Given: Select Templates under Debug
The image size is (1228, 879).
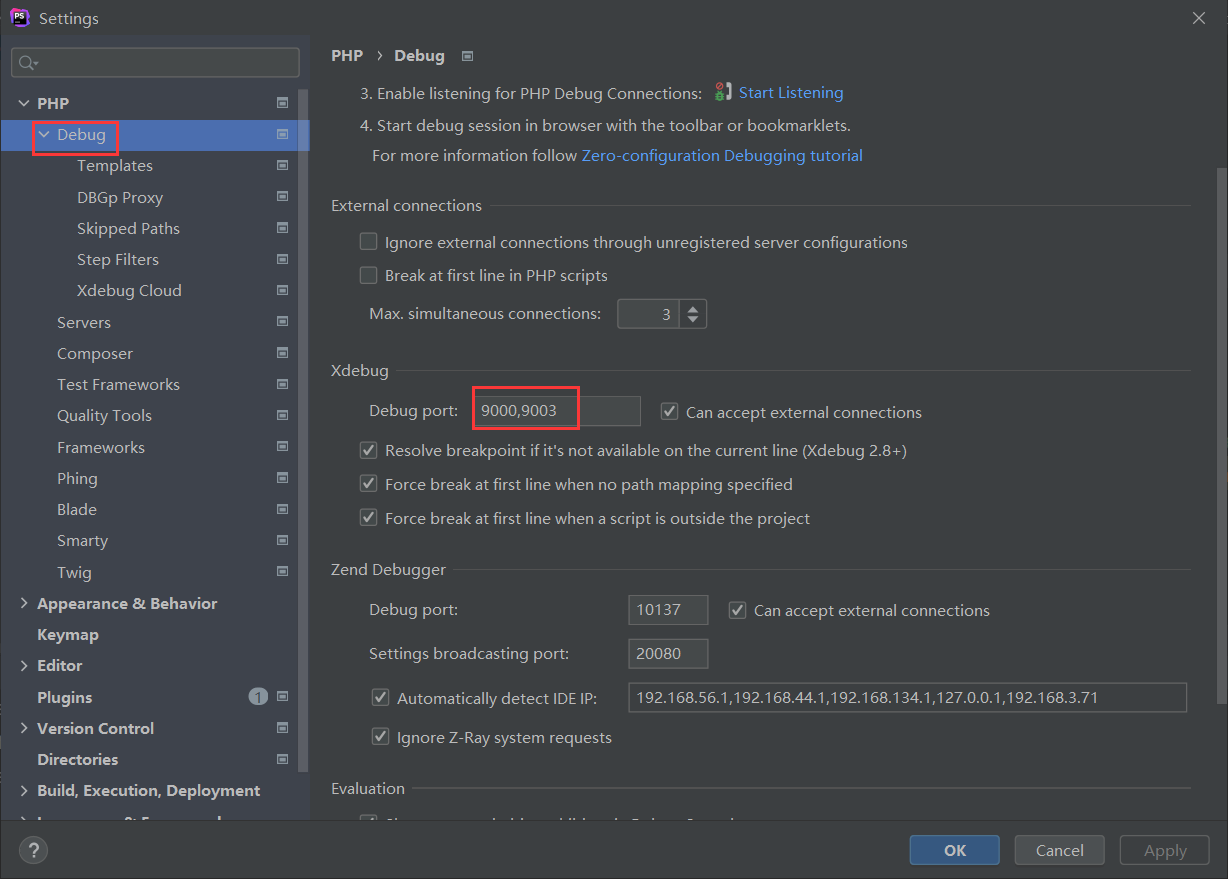Looking at the screenshot, I should [115, 165].
